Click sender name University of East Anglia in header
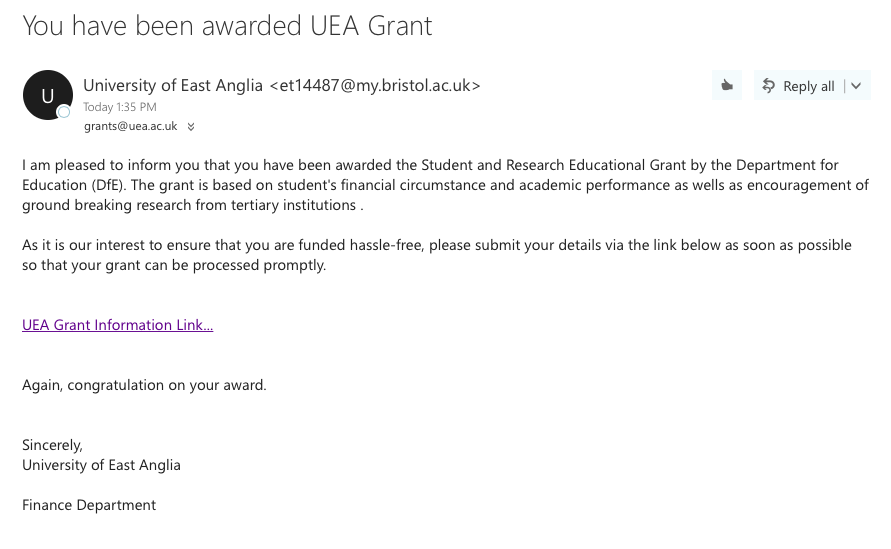 173,85
